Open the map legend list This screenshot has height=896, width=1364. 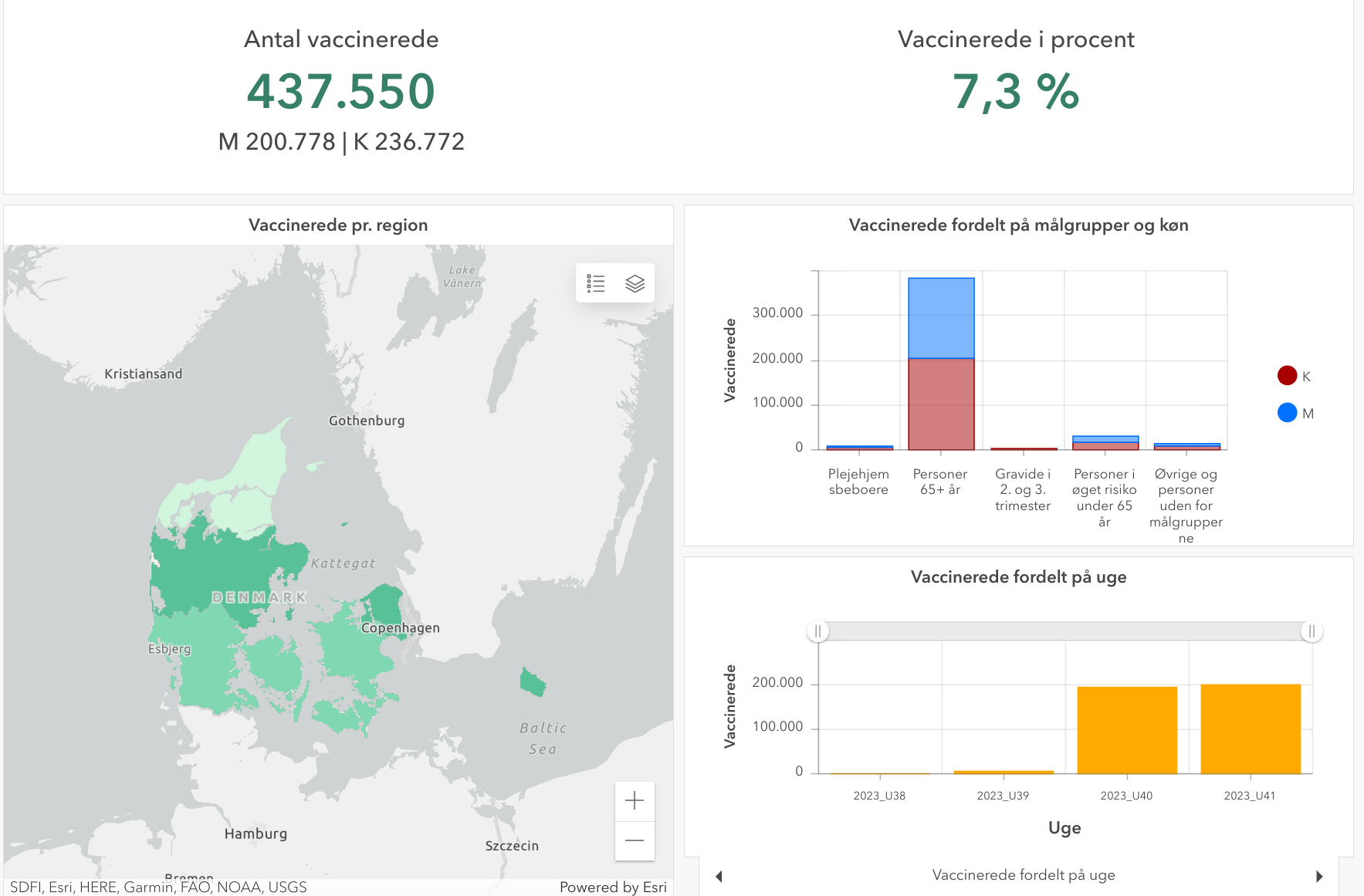tap(595, 283)
